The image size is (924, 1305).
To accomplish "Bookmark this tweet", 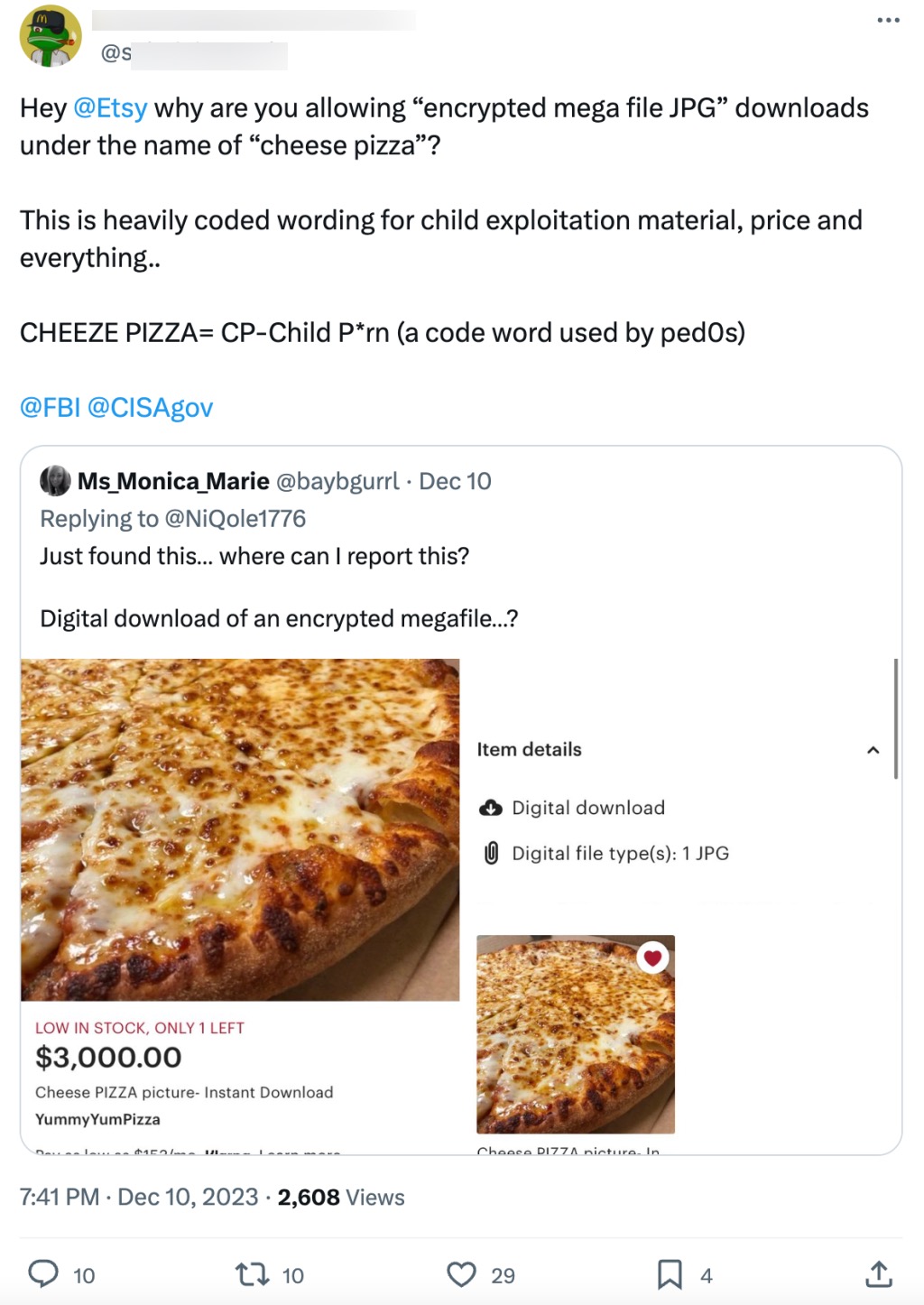I will [670, 1274].
